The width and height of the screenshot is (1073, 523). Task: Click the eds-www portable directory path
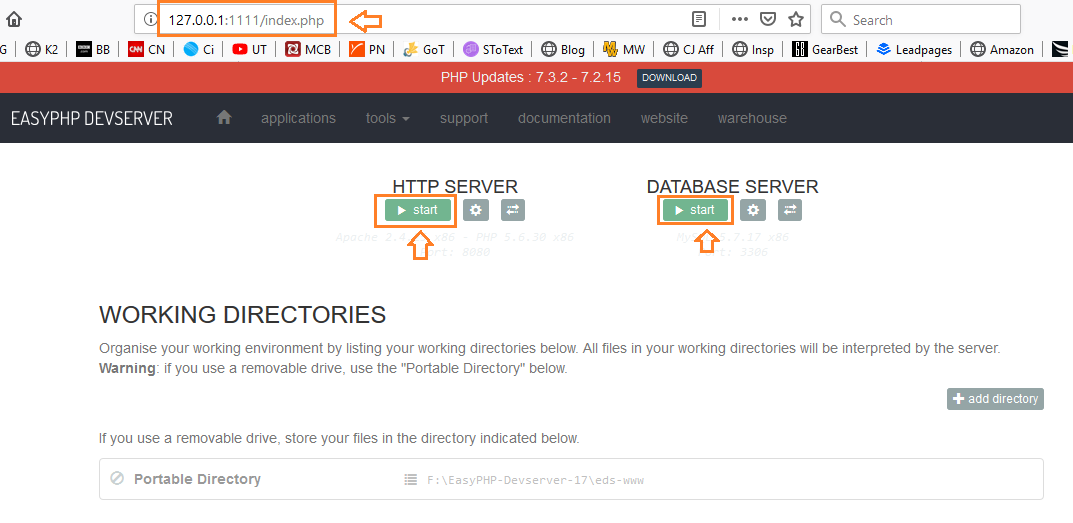pyautogui.click(x=535, y=481)
